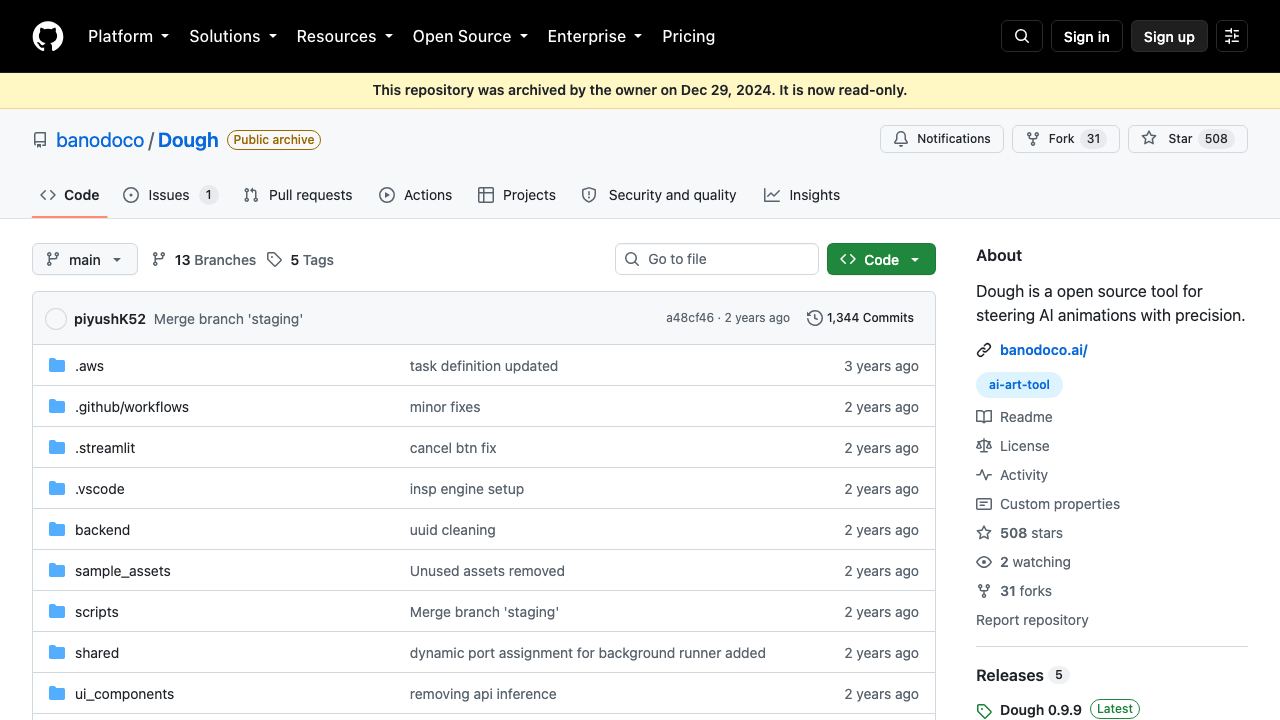Expand the Resources menu
Viewport: 1280px width, 720px height.
[344, 36]
